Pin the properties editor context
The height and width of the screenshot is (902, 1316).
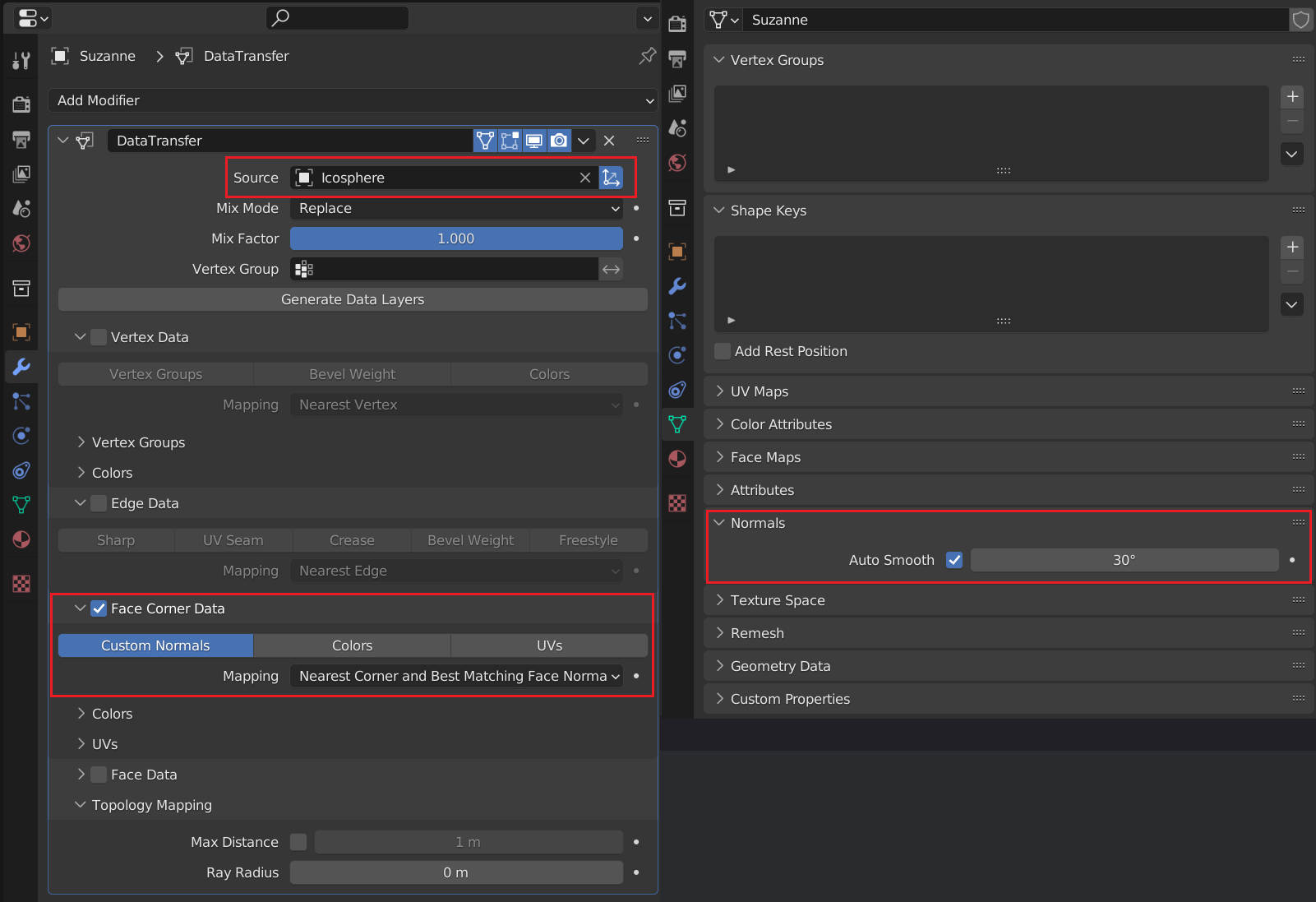[647, 56]
